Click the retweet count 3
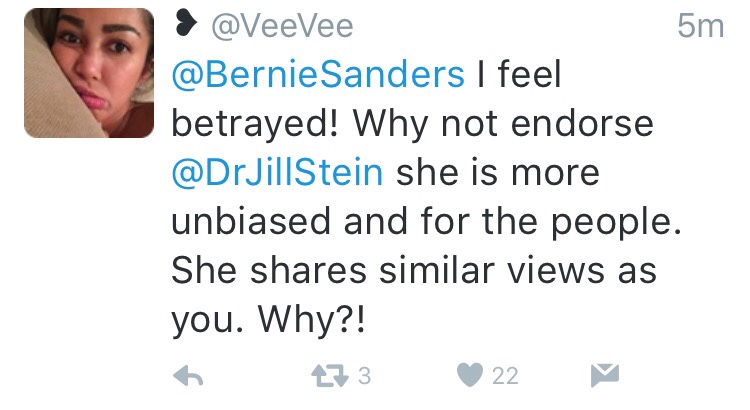The height and width of the screenshot is (410, 750). coord(364,376)
